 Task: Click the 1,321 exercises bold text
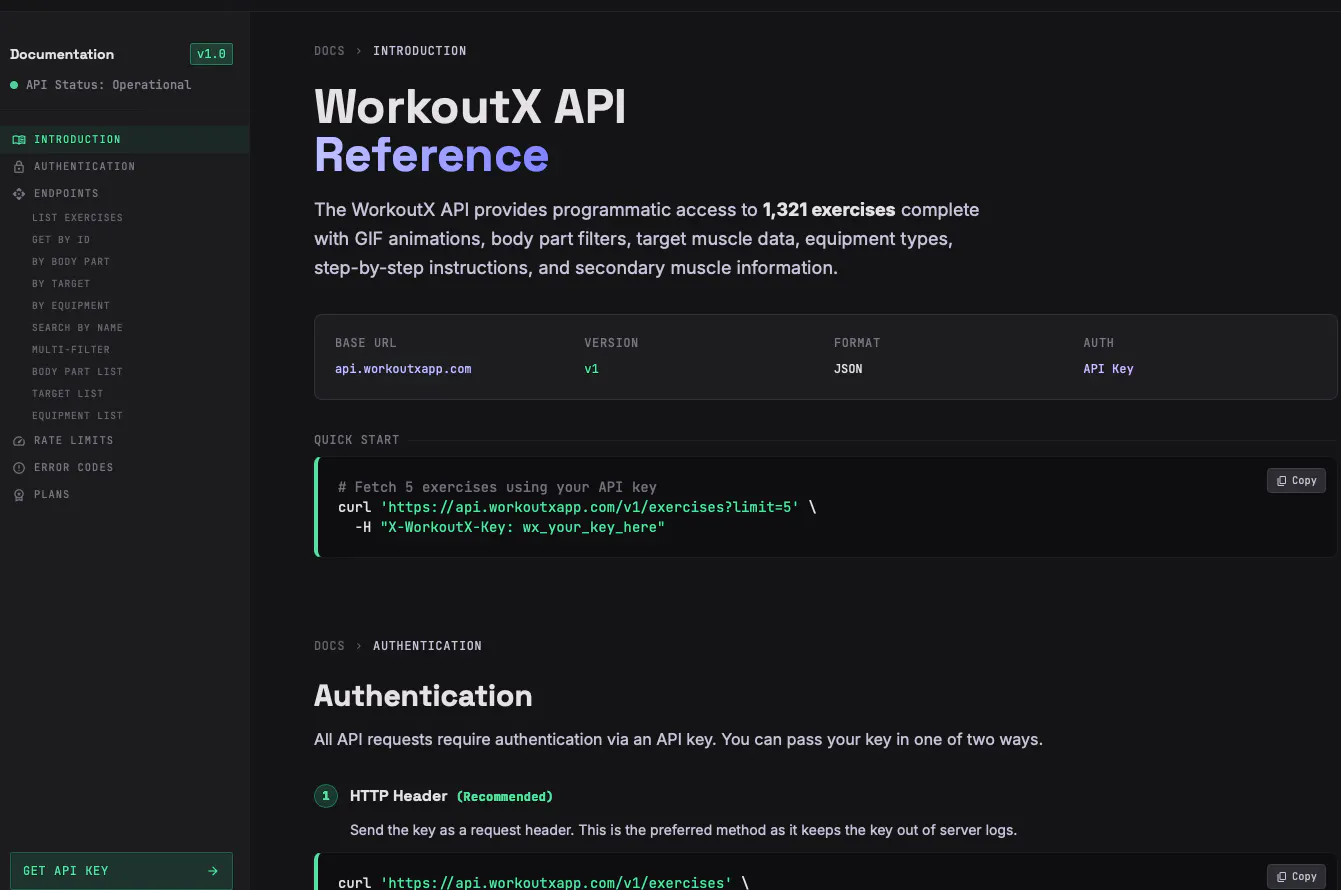coord(829,210)
